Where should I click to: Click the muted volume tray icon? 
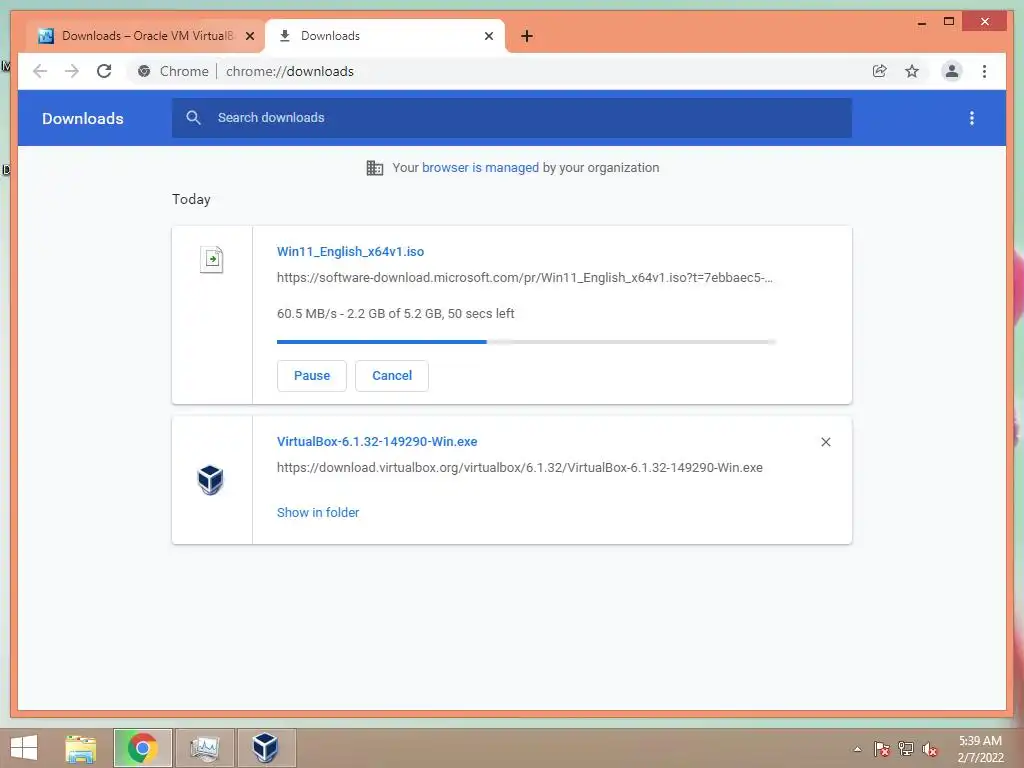tap(930, 749)
